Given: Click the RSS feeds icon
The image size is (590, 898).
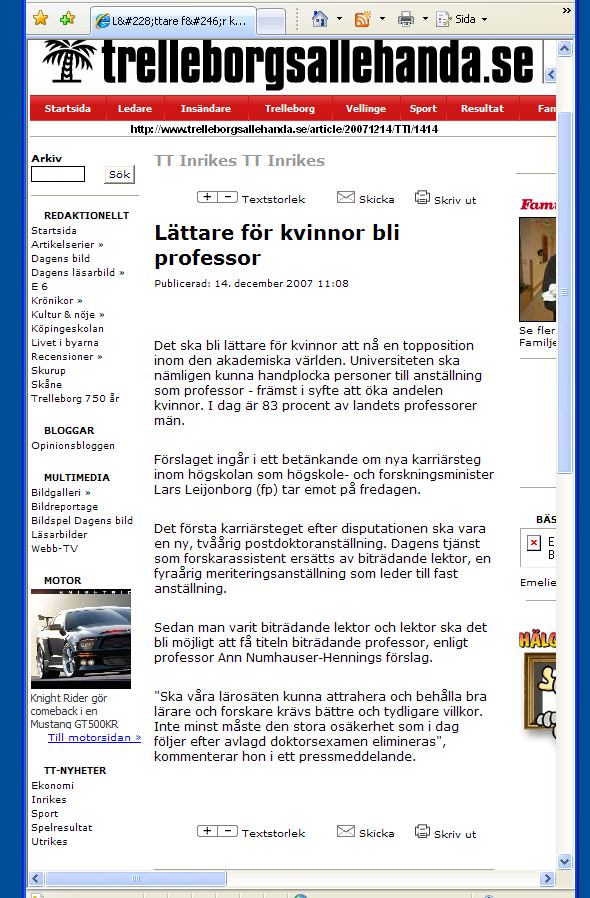Looking at the screenshot, I should pos(363,19).
